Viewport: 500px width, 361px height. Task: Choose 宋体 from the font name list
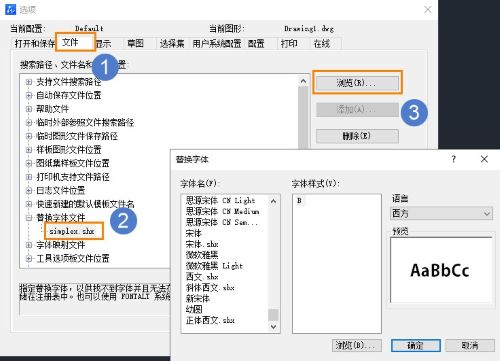(x=194, y=233)
